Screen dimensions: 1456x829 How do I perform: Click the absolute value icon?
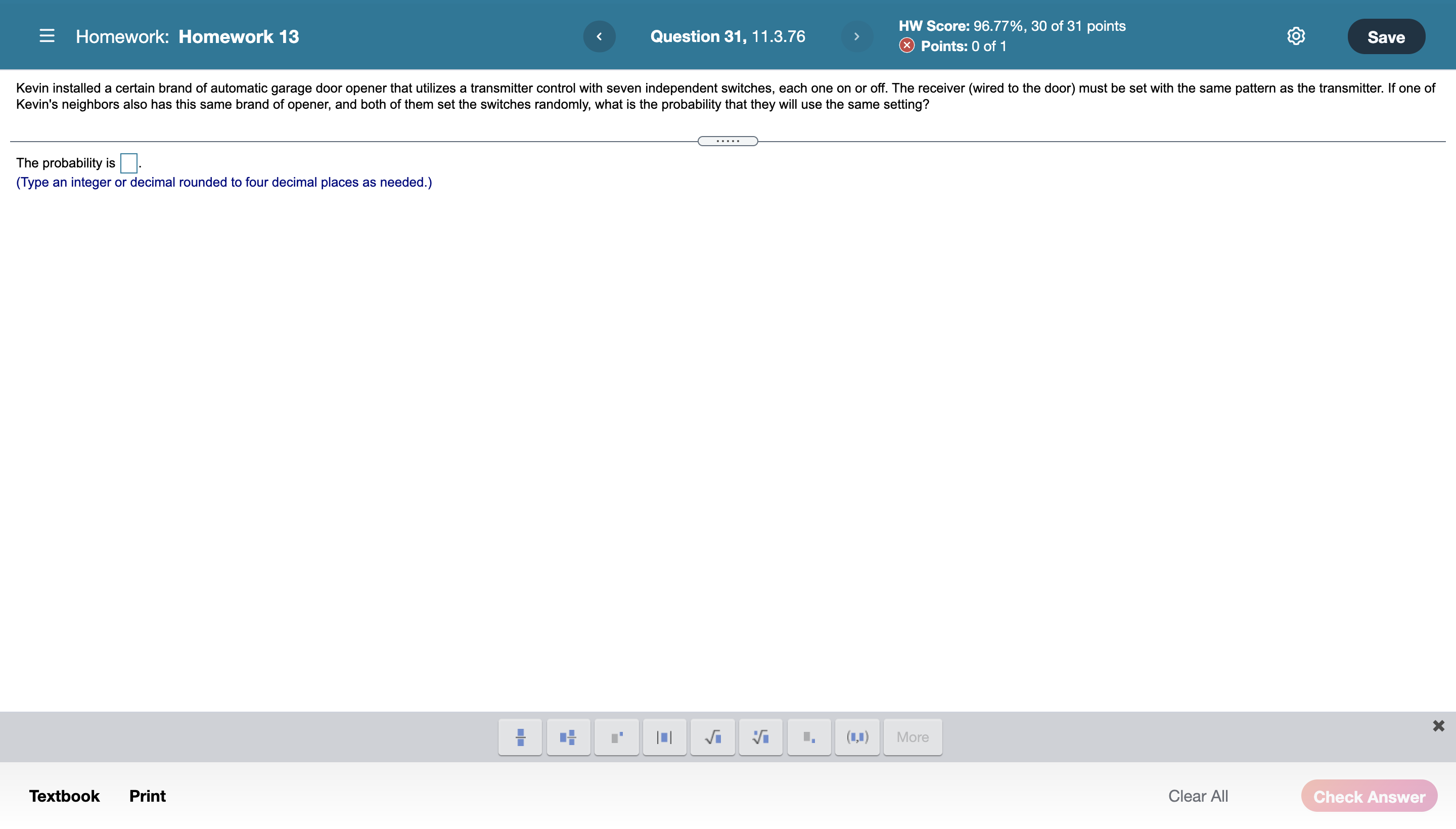coord(664,737)
